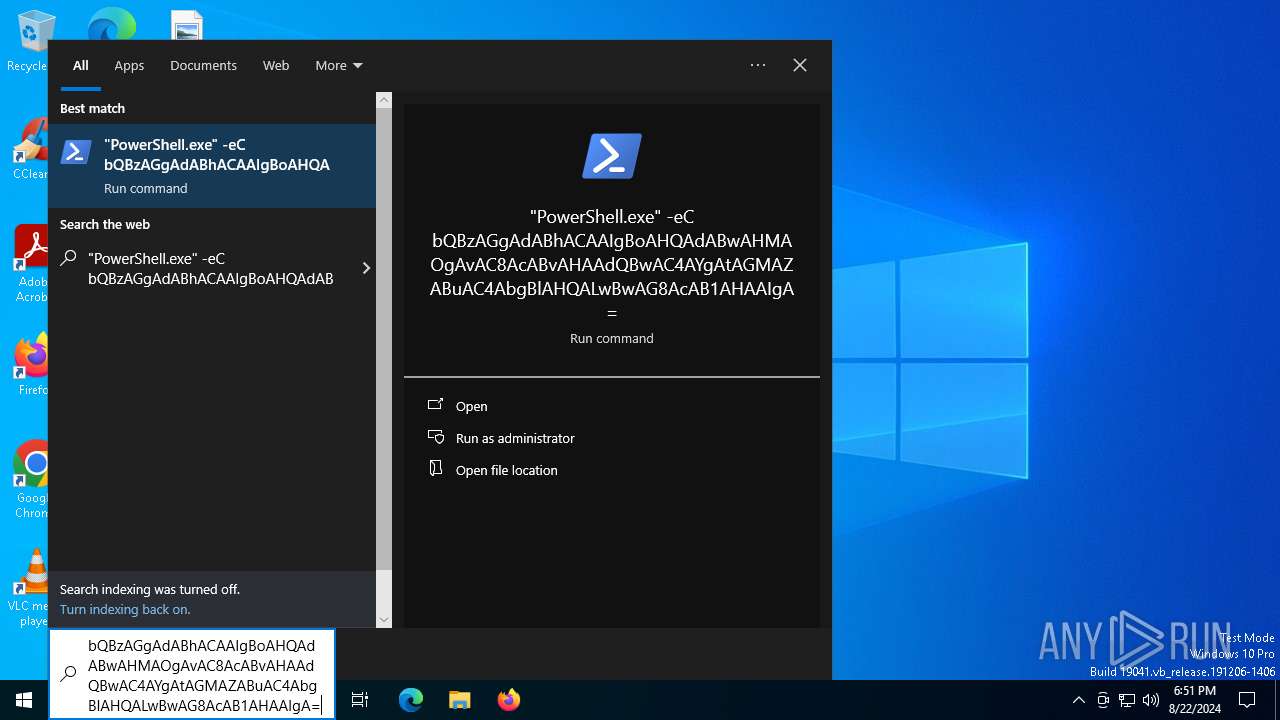Launch Microsoft Edge from the taskbar
1280x720 pixels.
click(x=411, y=700)
